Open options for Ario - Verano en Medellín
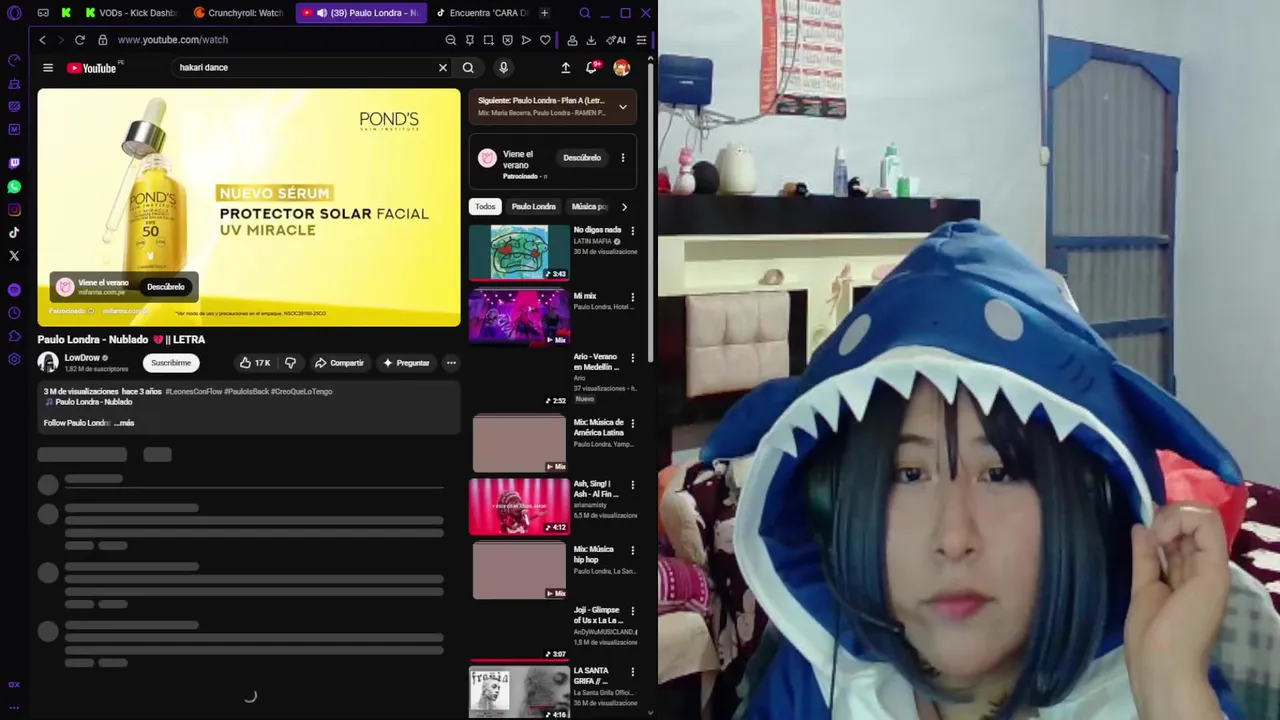The image size is (1280, 720). (632, 358)
